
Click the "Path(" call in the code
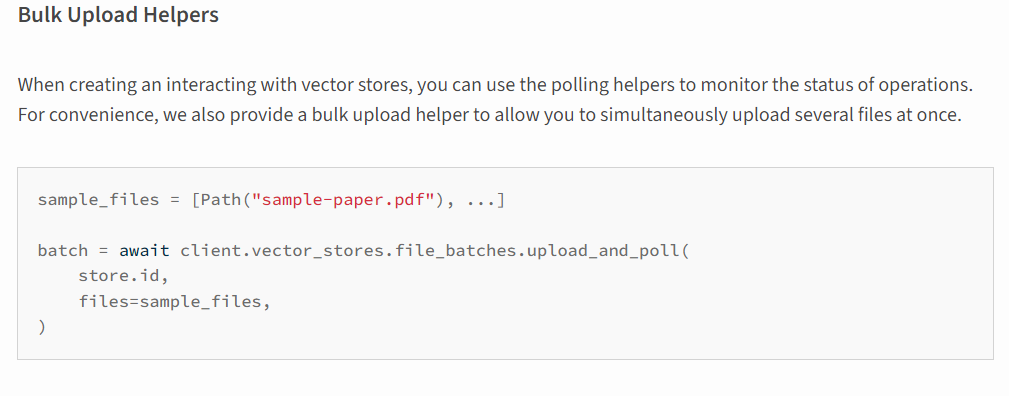pos(227,200)
